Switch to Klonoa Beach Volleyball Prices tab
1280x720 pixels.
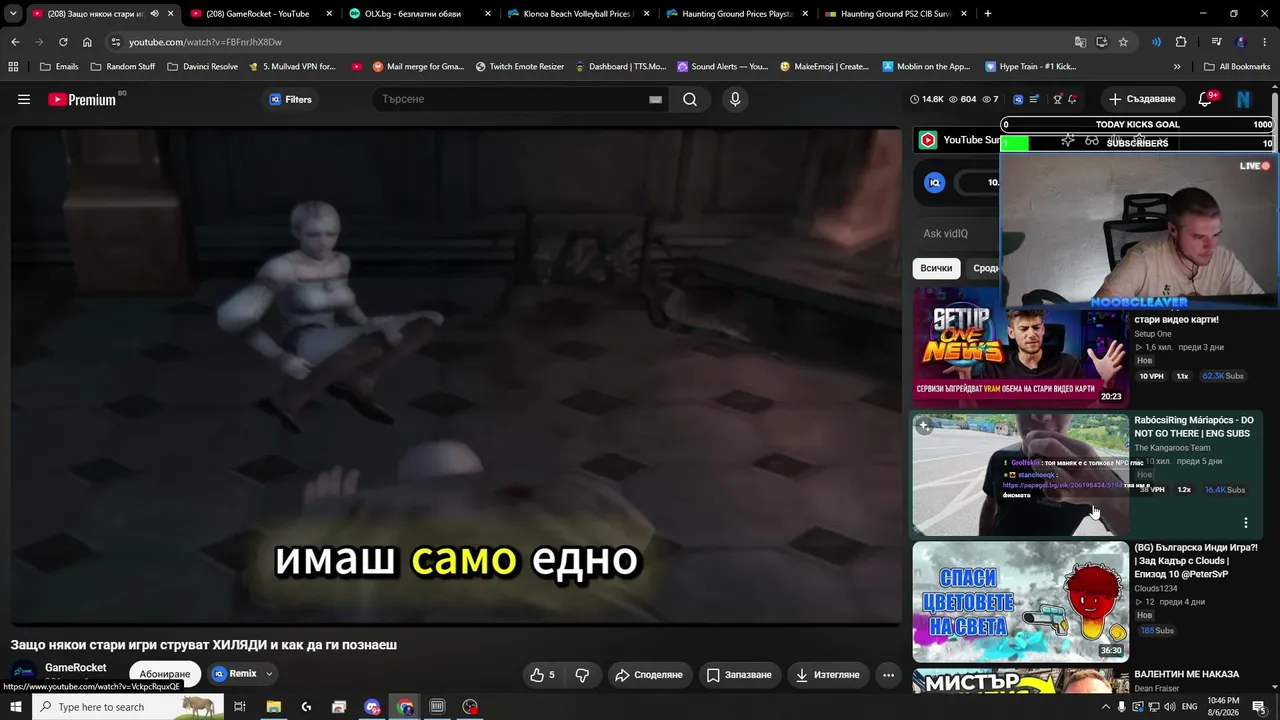(x=578, y=14)
